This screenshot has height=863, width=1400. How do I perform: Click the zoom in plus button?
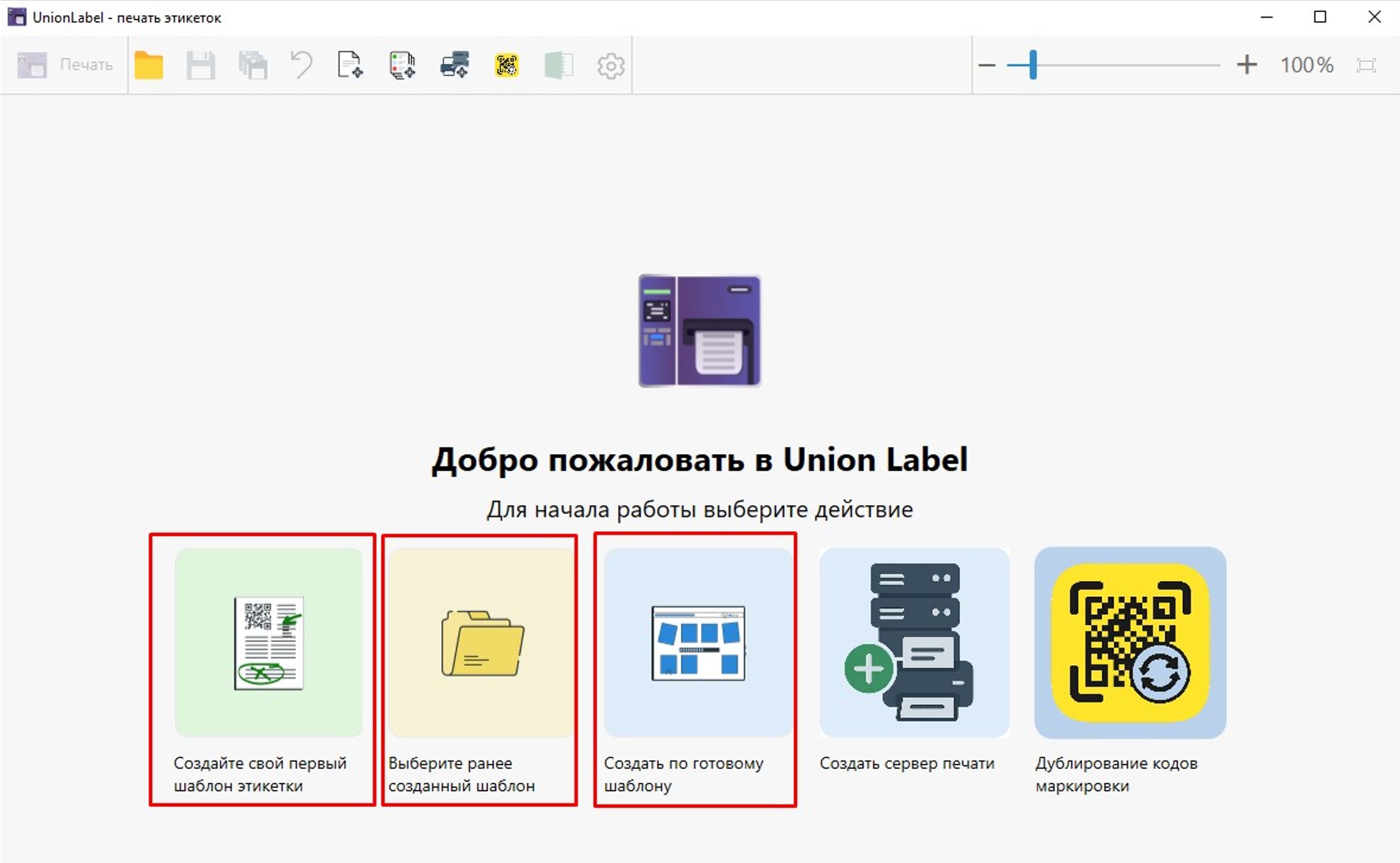(x=1247, y=65)
